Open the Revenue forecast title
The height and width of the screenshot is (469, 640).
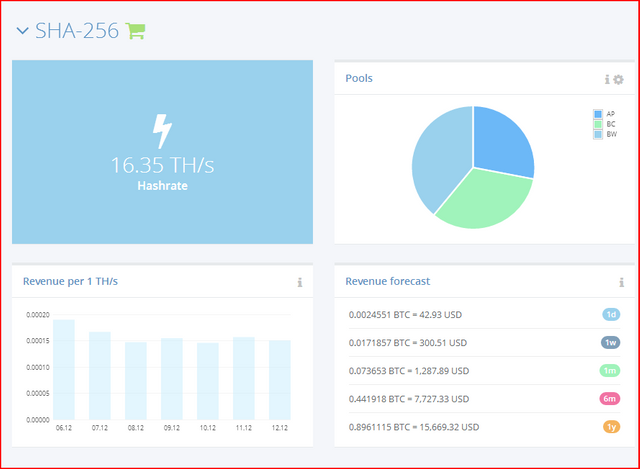point(388,281)
